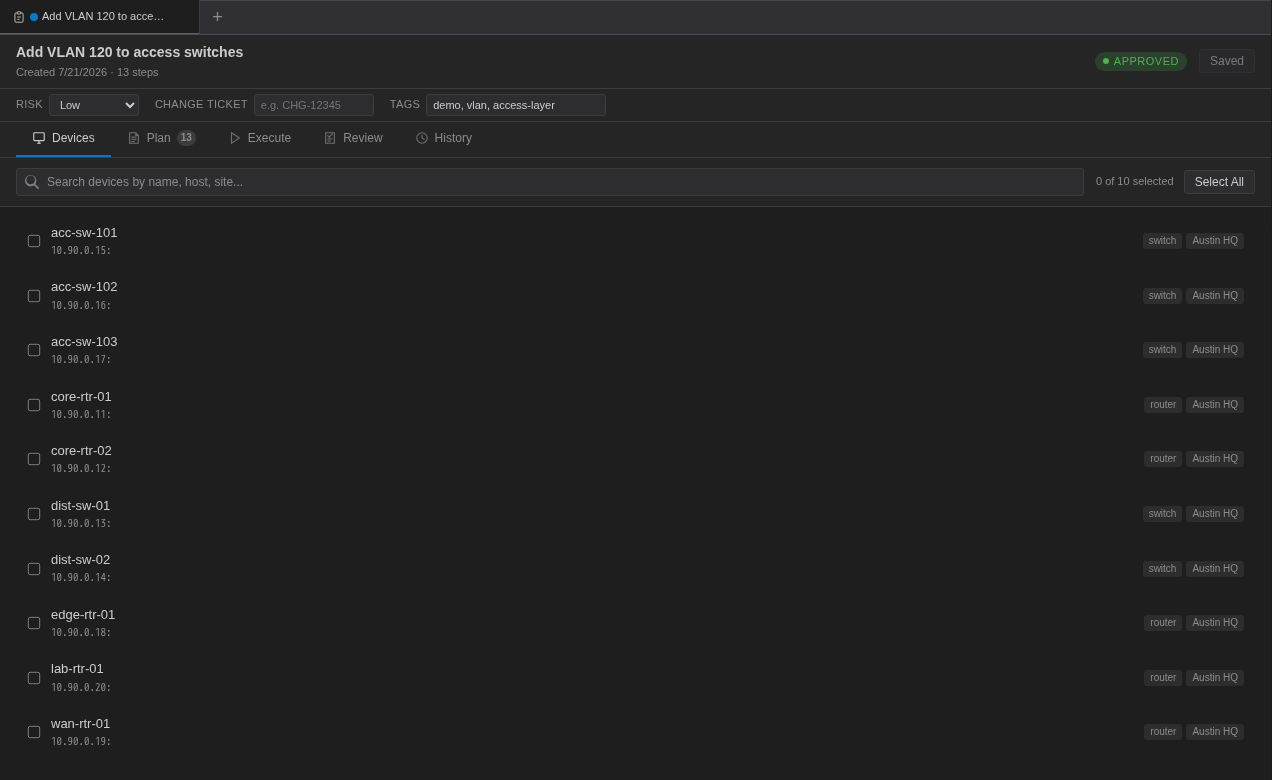Switch to the Review tab
The height and width of the screenshot is (780, 1272).
(x=353, y=138)
